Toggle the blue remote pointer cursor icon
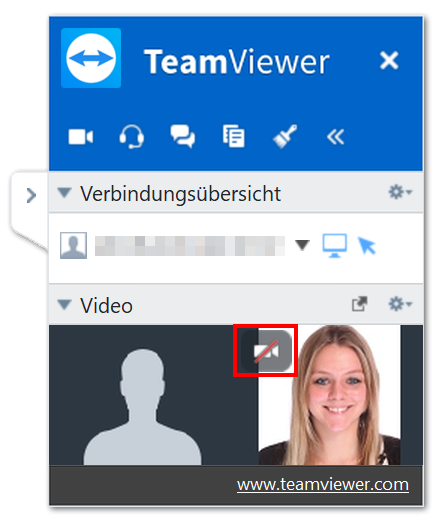The image size is (433, 516). (x=367, y=246)
